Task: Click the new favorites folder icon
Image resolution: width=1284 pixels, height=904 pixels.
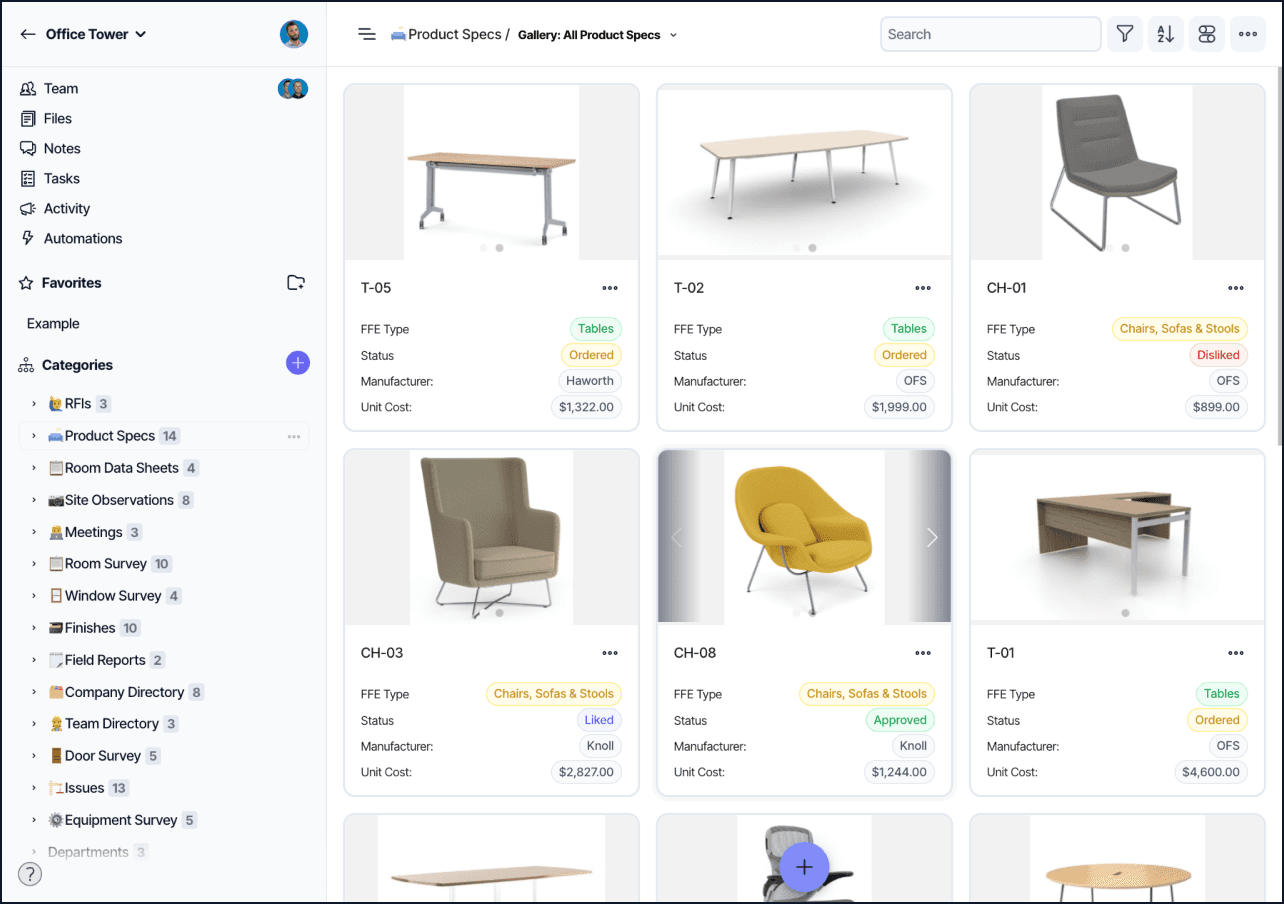Action: point(296,283)
